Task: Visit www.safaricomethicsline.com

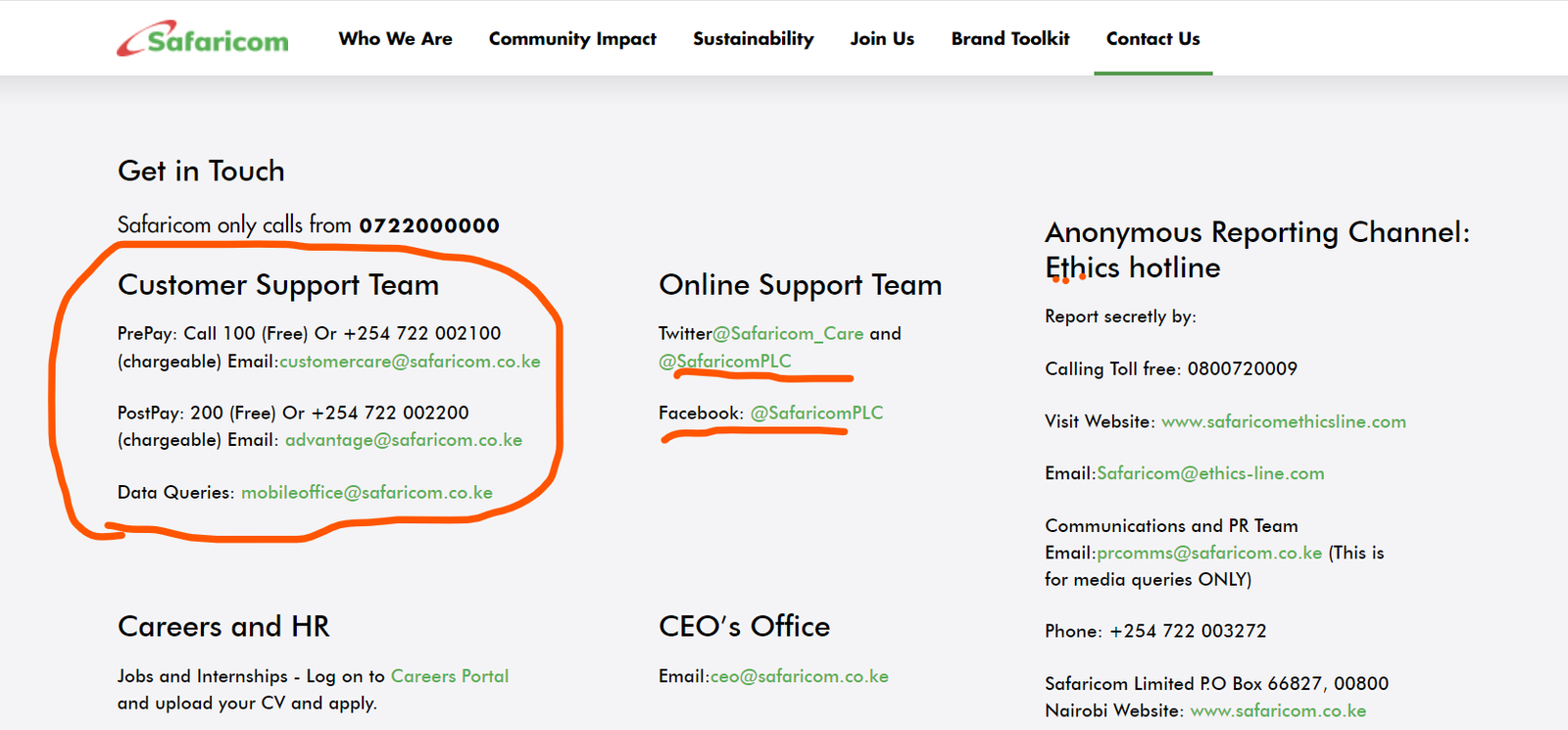Action: [x=1284, y=421]
